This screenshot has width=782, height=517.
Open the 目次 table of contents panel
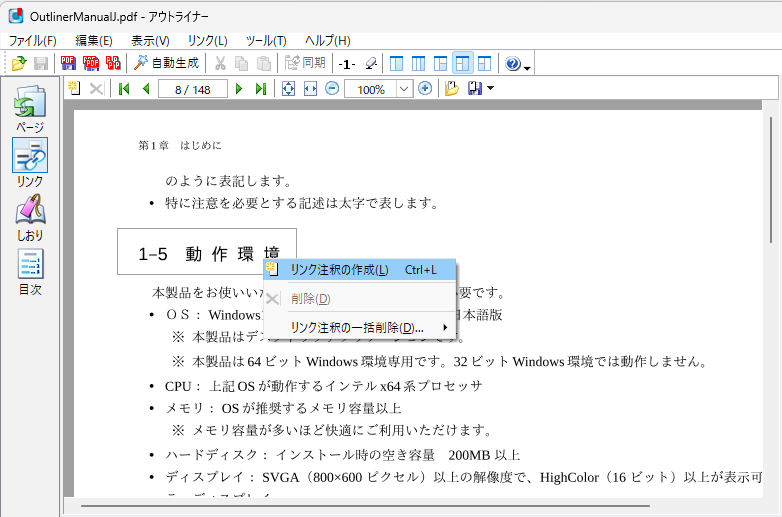click(30, 272)
